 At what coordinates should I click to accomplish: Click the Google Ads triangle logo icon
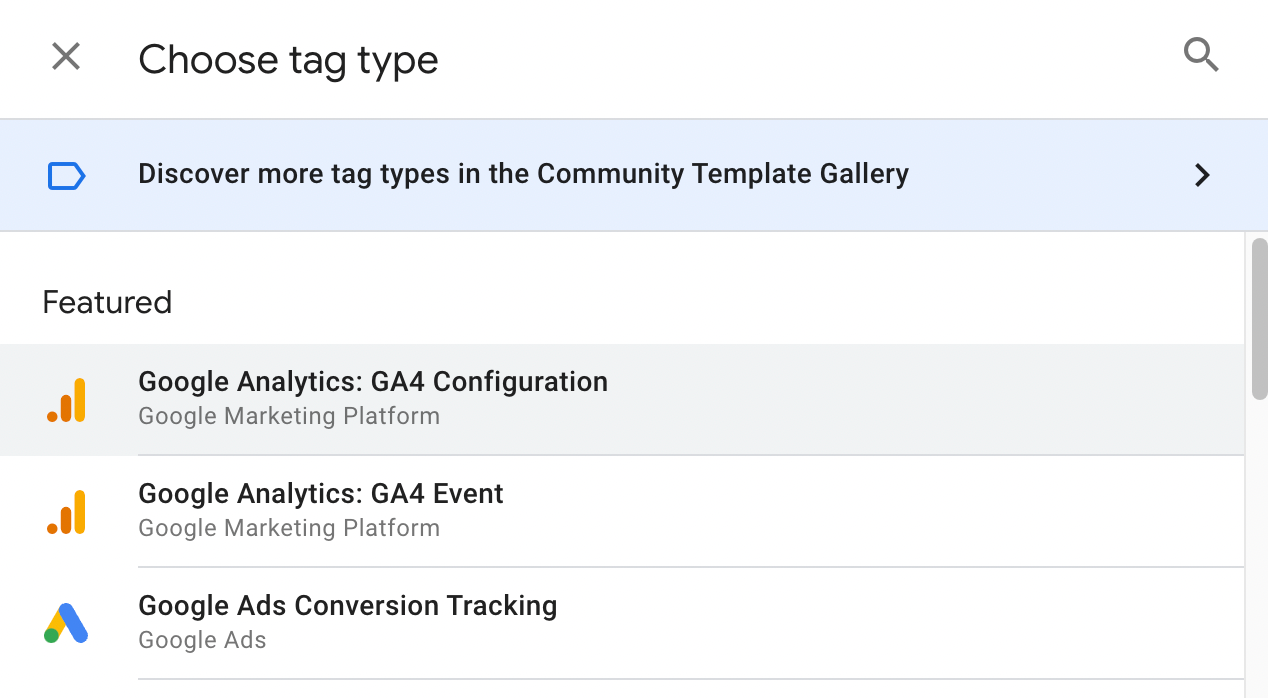click(x=66, y=623)
